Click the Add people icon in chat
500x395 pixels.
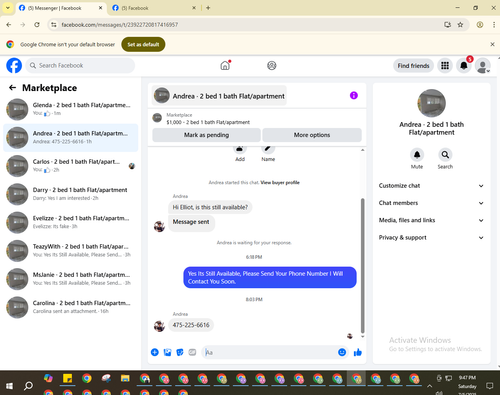[x=240, y=149]
